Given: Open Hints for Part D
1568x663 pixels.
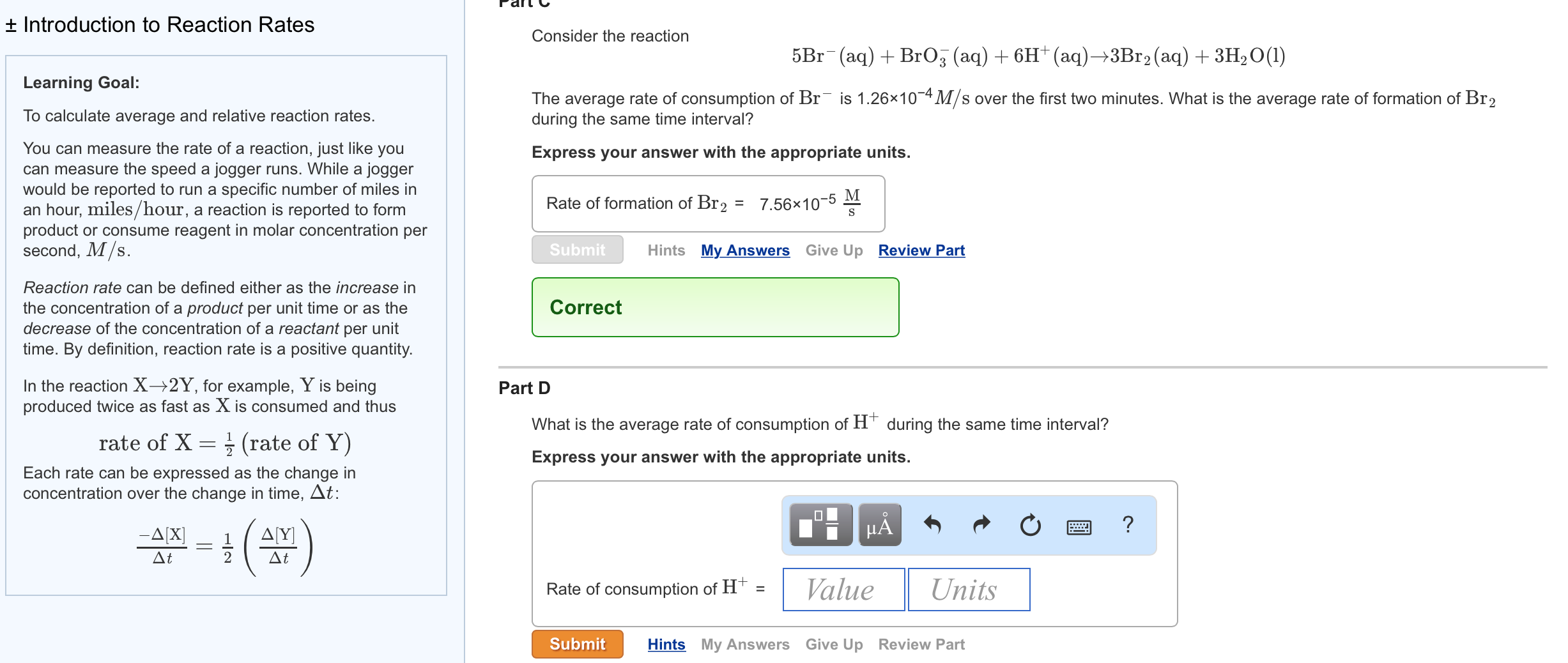Looking at the screenshot, I should click(666, 644).
